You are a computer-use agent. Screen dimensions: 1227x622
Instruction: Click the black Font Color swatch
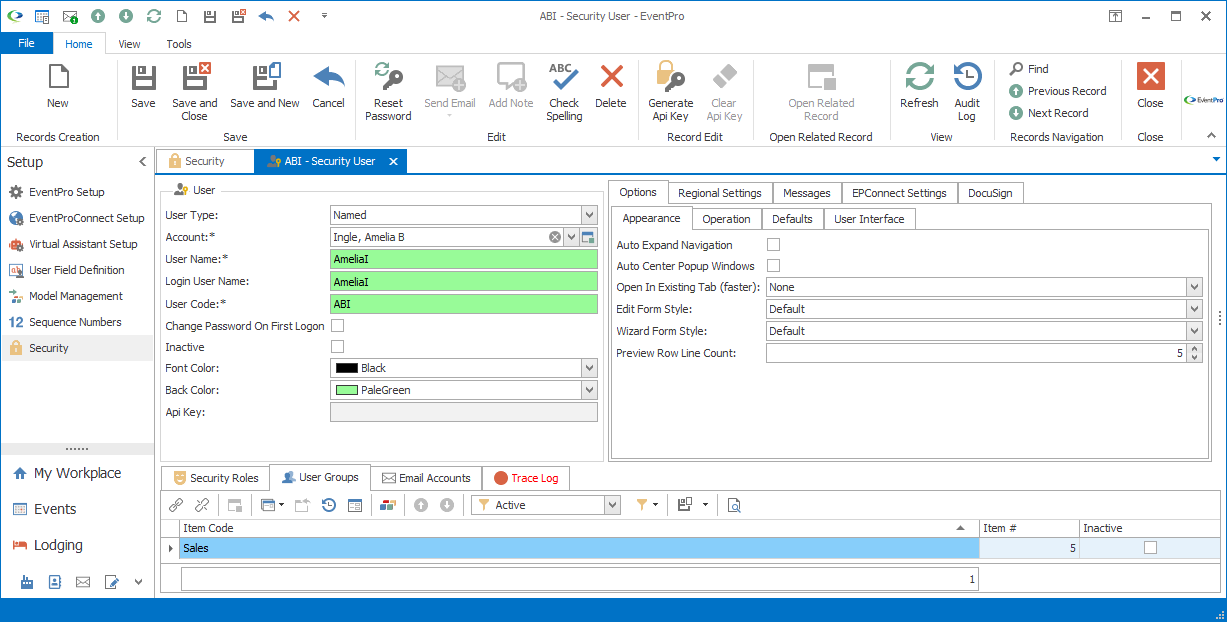click(346, 368)
